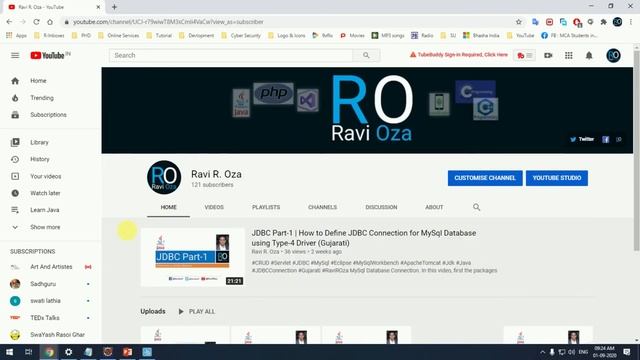The width and height of the screenshot is (640, 360).
Task: Open the Movies bookmark
Action: coord(352,36)
